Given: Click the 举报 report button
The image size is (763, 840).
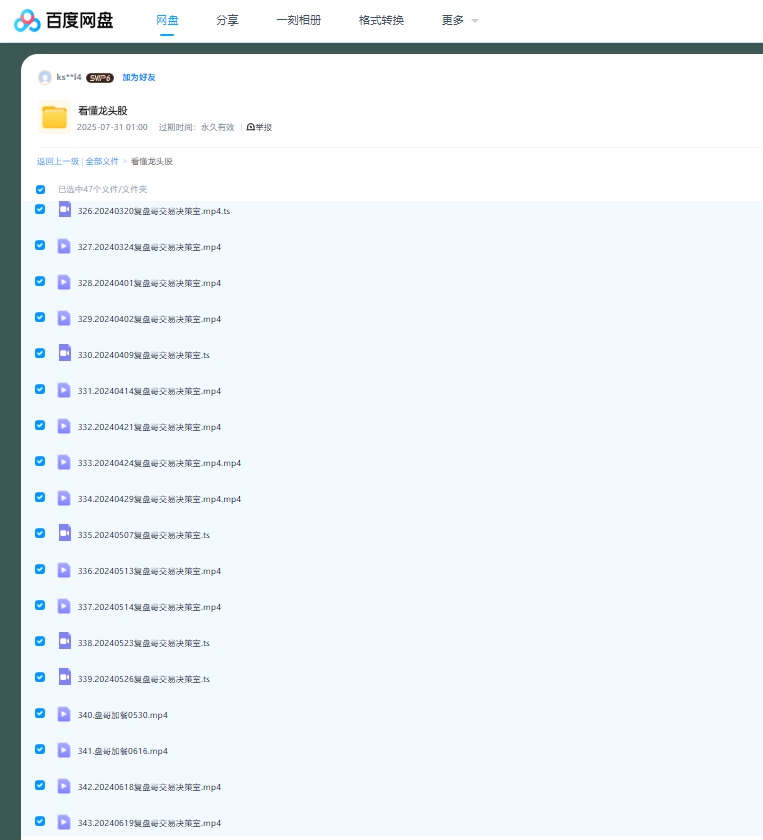Looking at the screenshot, I should [x=259, y=127].
